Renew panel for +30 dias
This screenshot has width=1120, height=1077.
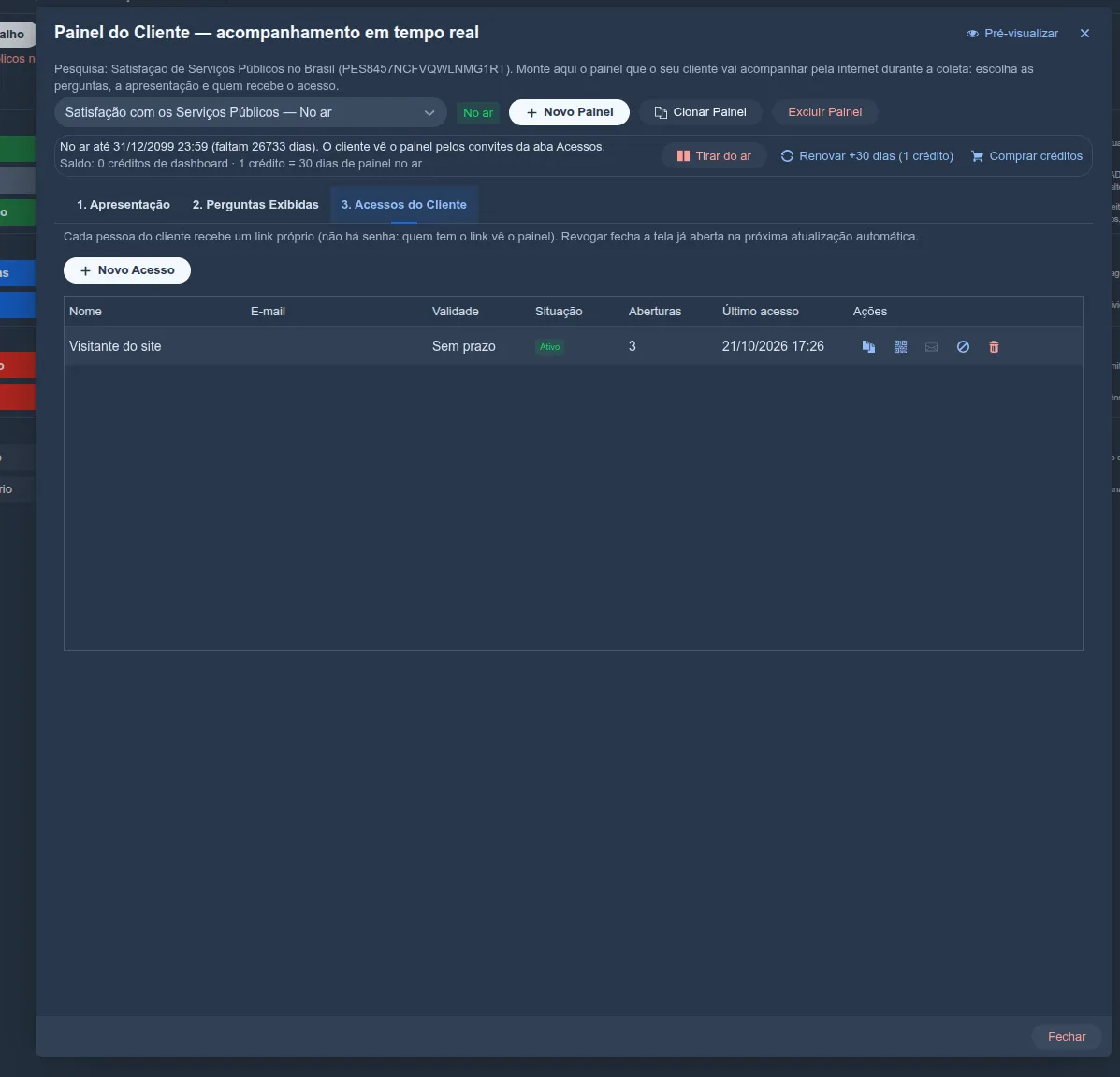pos(867,155)
